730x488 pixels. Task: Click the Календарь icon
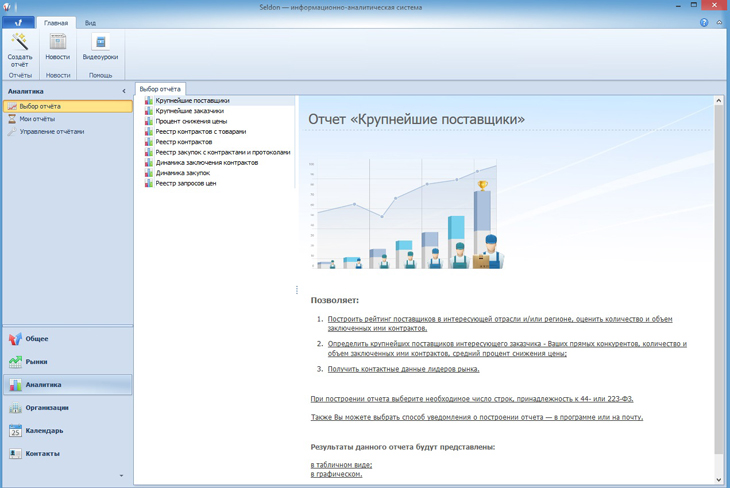pyautogui.click(x=15, y=430)
